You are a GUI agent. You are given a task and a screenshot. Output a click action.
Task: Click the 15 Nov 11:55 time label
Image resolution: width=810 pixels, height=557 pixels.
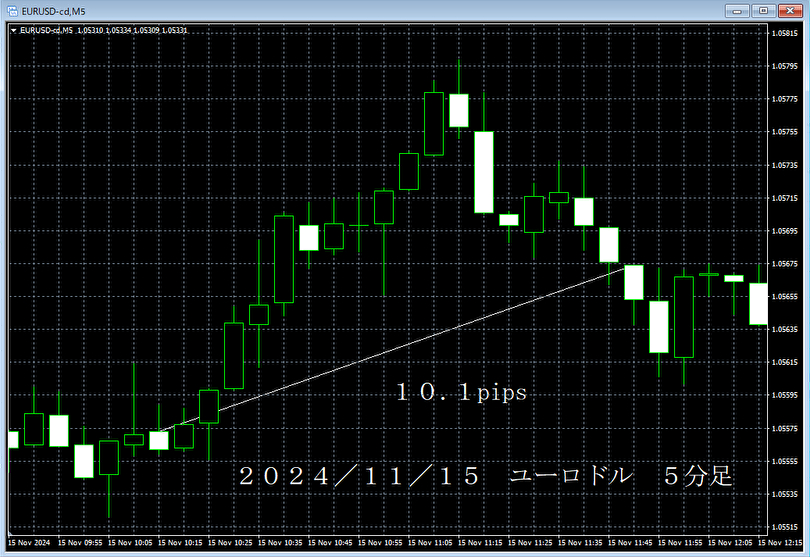coord(680,543)
